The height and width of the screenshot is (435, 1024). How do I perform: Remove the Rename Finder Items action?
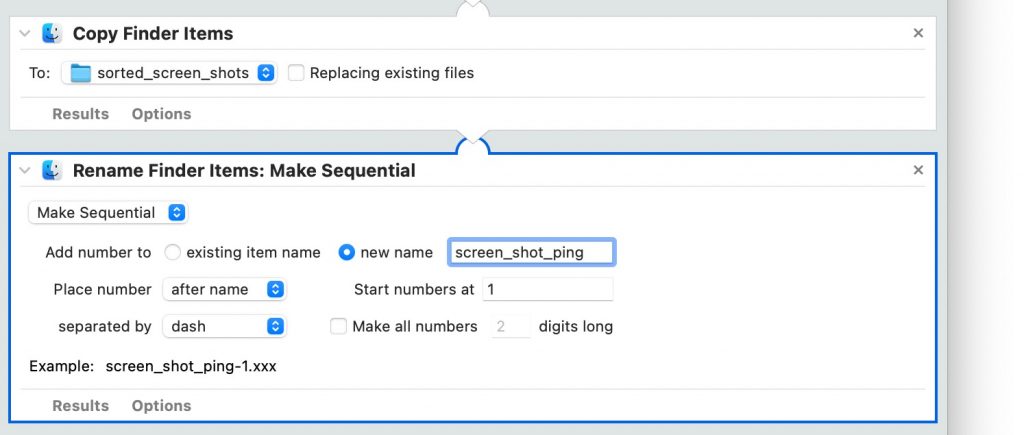pyautogui.click(x=918, y=170)
